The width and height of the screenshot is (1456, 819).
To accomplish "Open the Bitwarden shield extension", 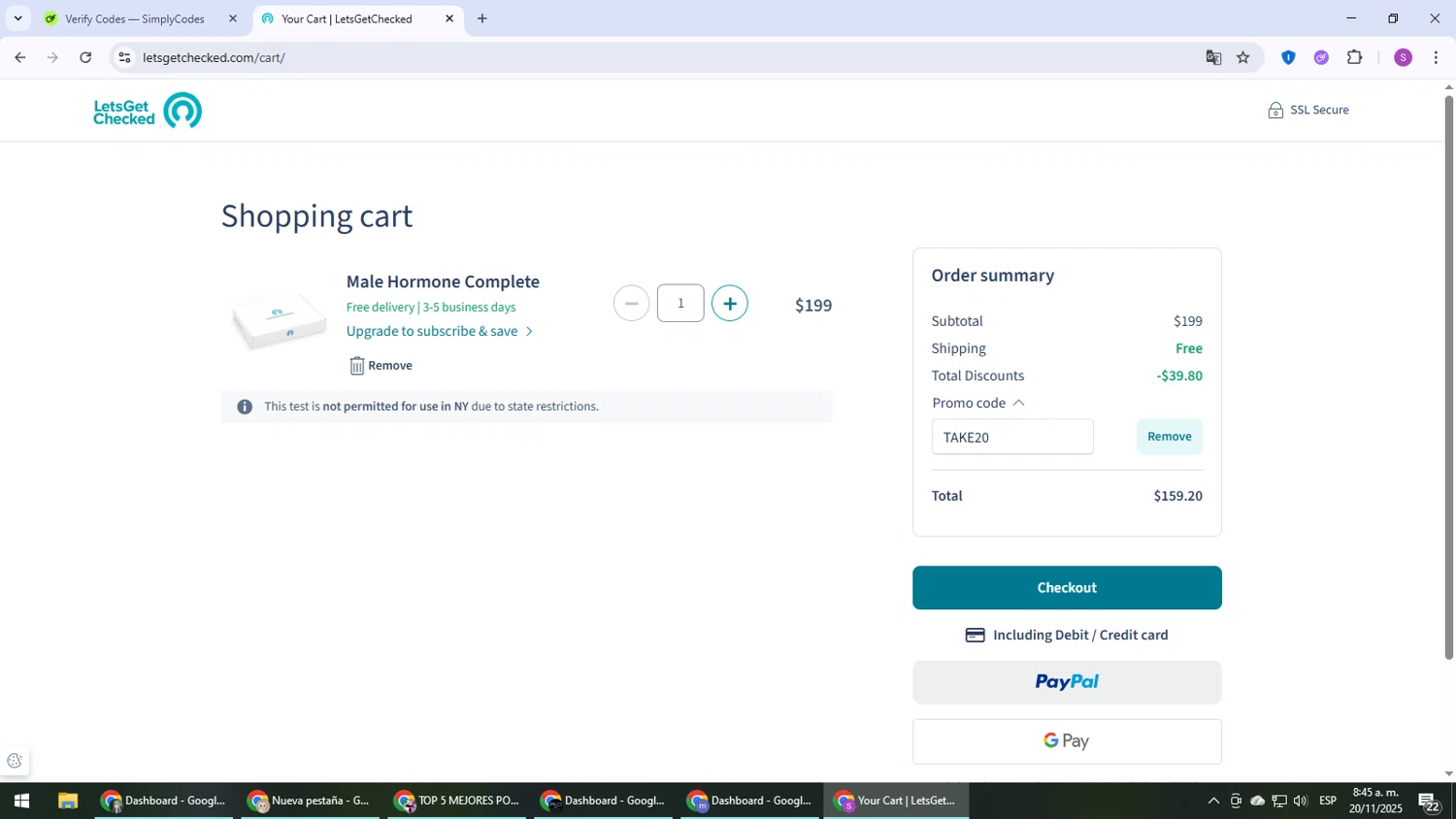I will click(x=1288, y=57).
